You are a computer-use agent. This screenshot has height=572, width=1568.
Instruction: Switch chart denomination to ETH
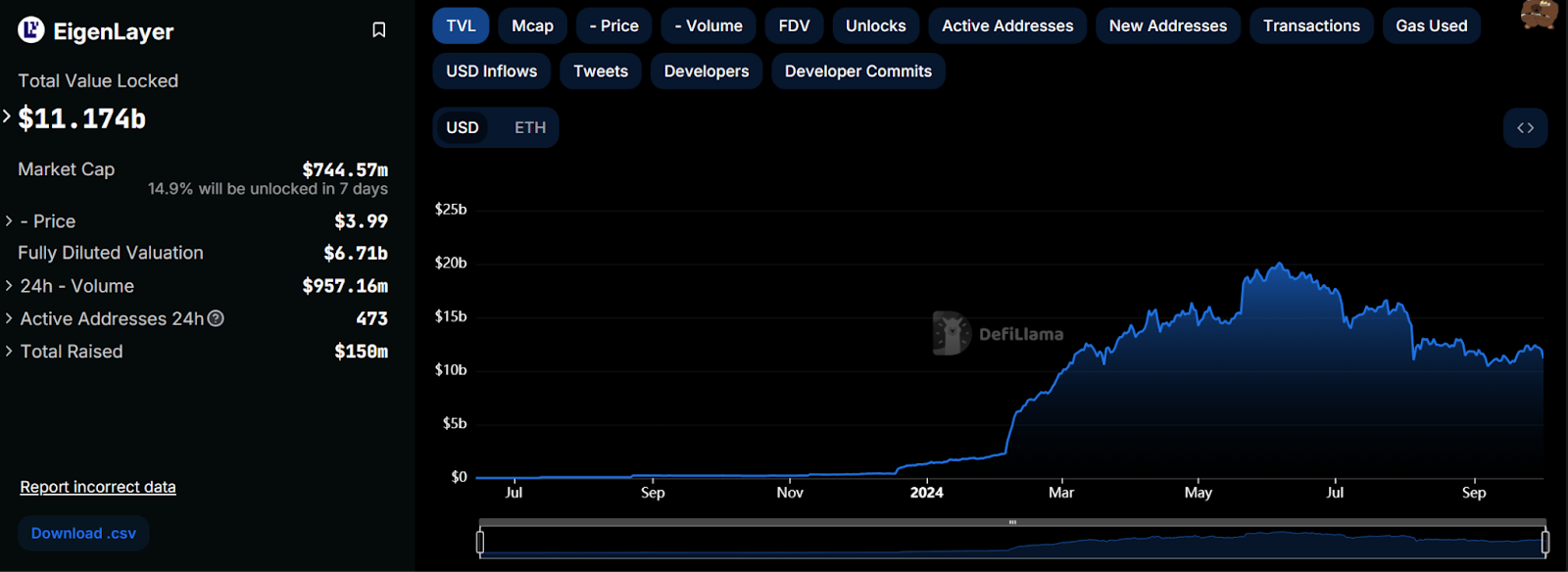(x=530, y=127)
